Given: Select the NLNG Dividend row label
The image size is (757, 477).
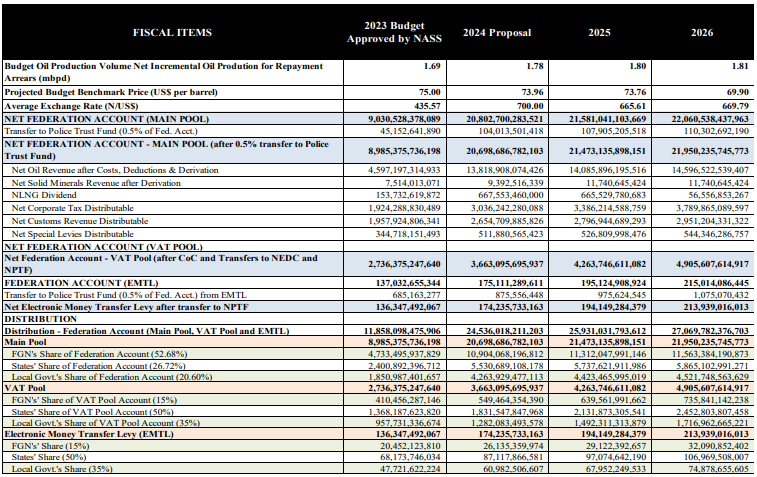Looking at the screenshot, I should coord(46,196).
